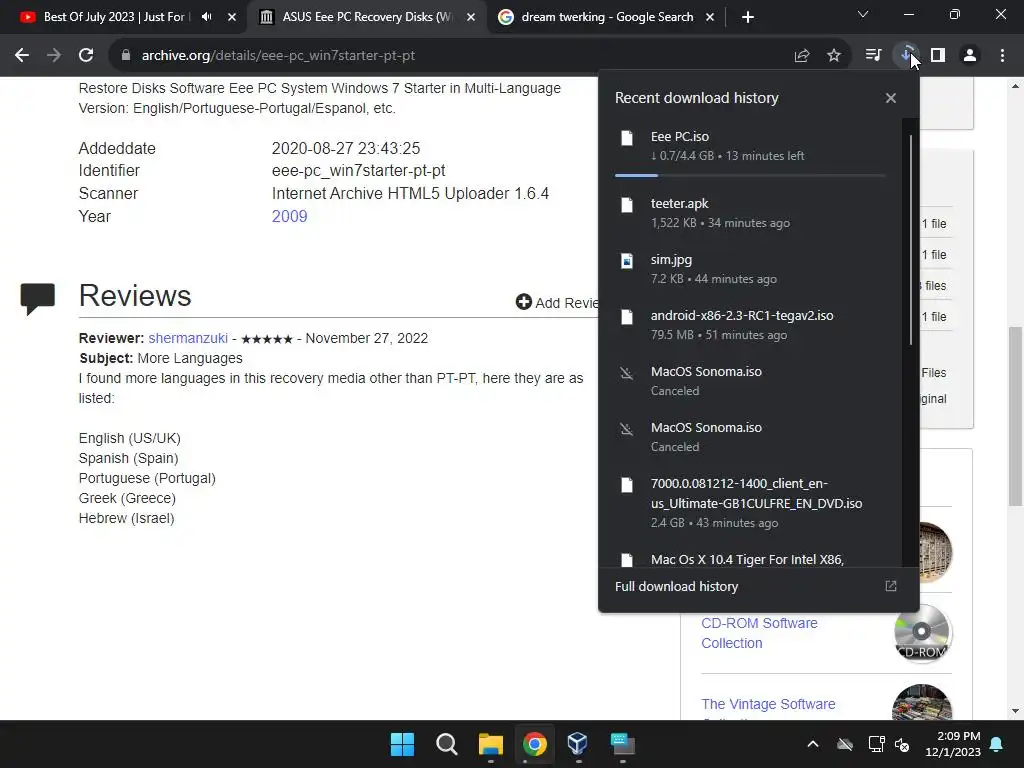Click the muted volume tray icon

(x=902, y=744)
